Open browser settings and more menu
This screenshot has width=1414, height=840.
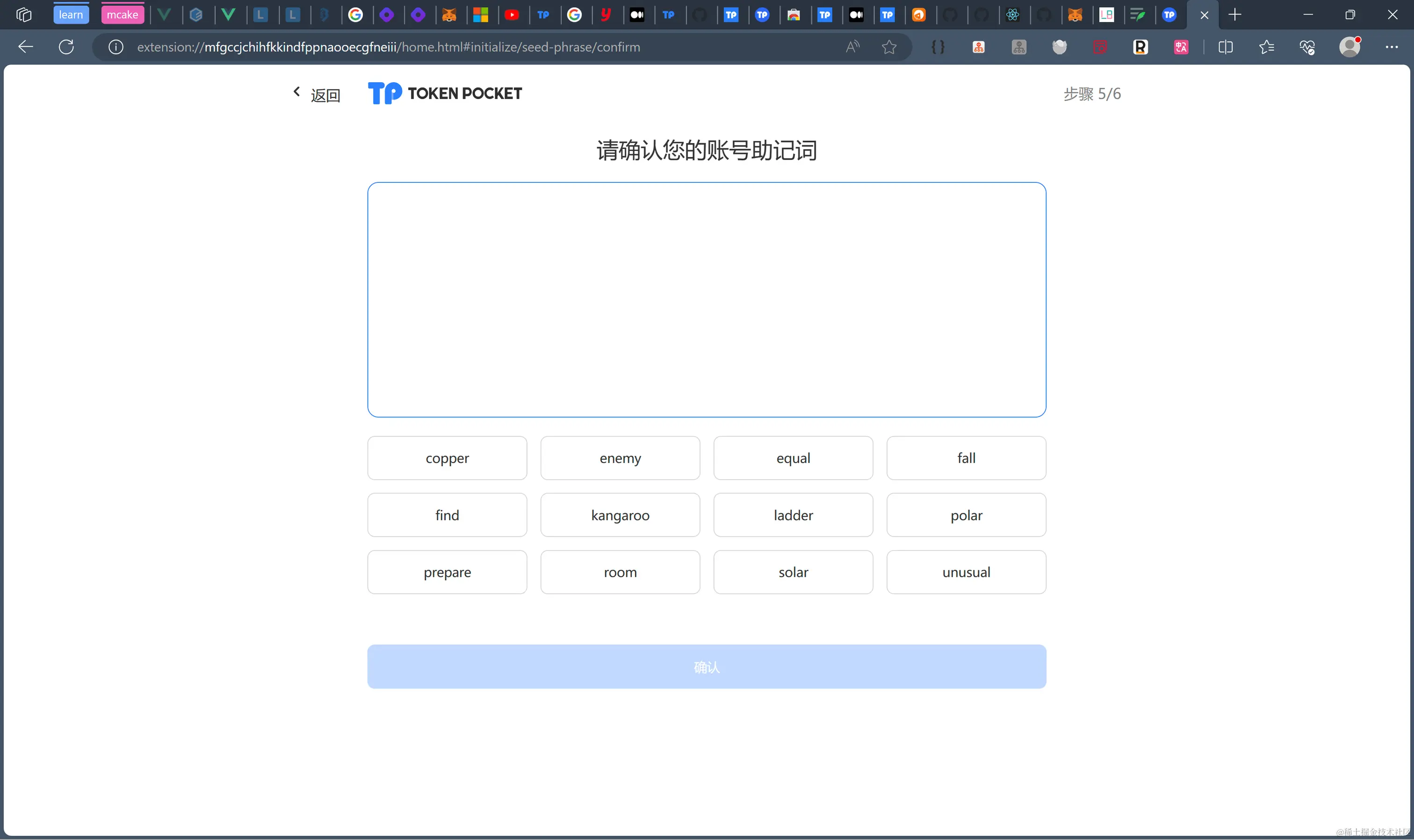click(1392, 47)
